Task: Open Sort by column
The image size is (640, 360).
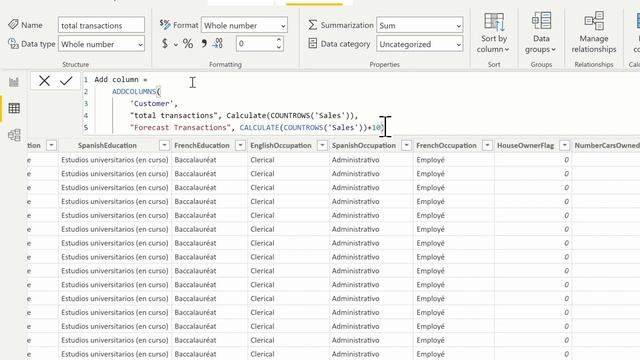Action: coord(494,33)
